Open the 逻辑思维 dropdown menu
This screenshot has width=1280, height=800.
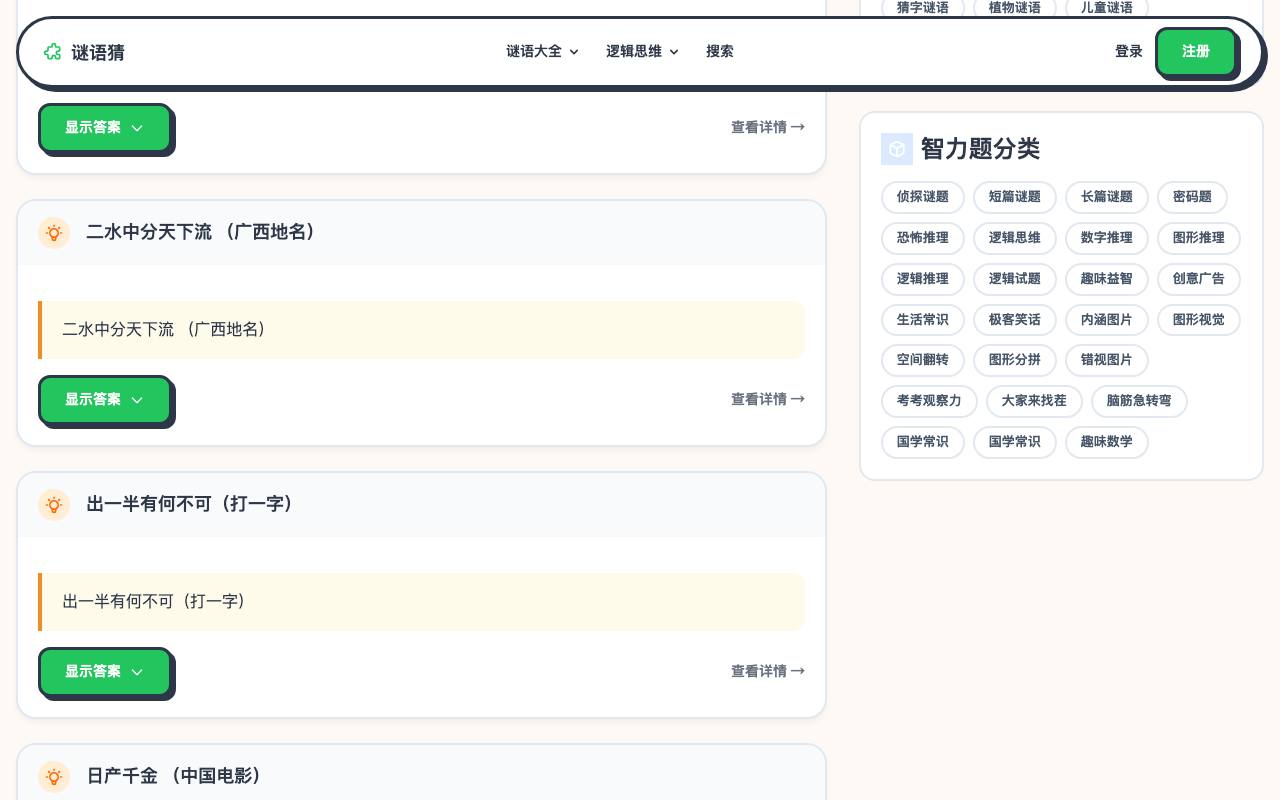(642, 51)
